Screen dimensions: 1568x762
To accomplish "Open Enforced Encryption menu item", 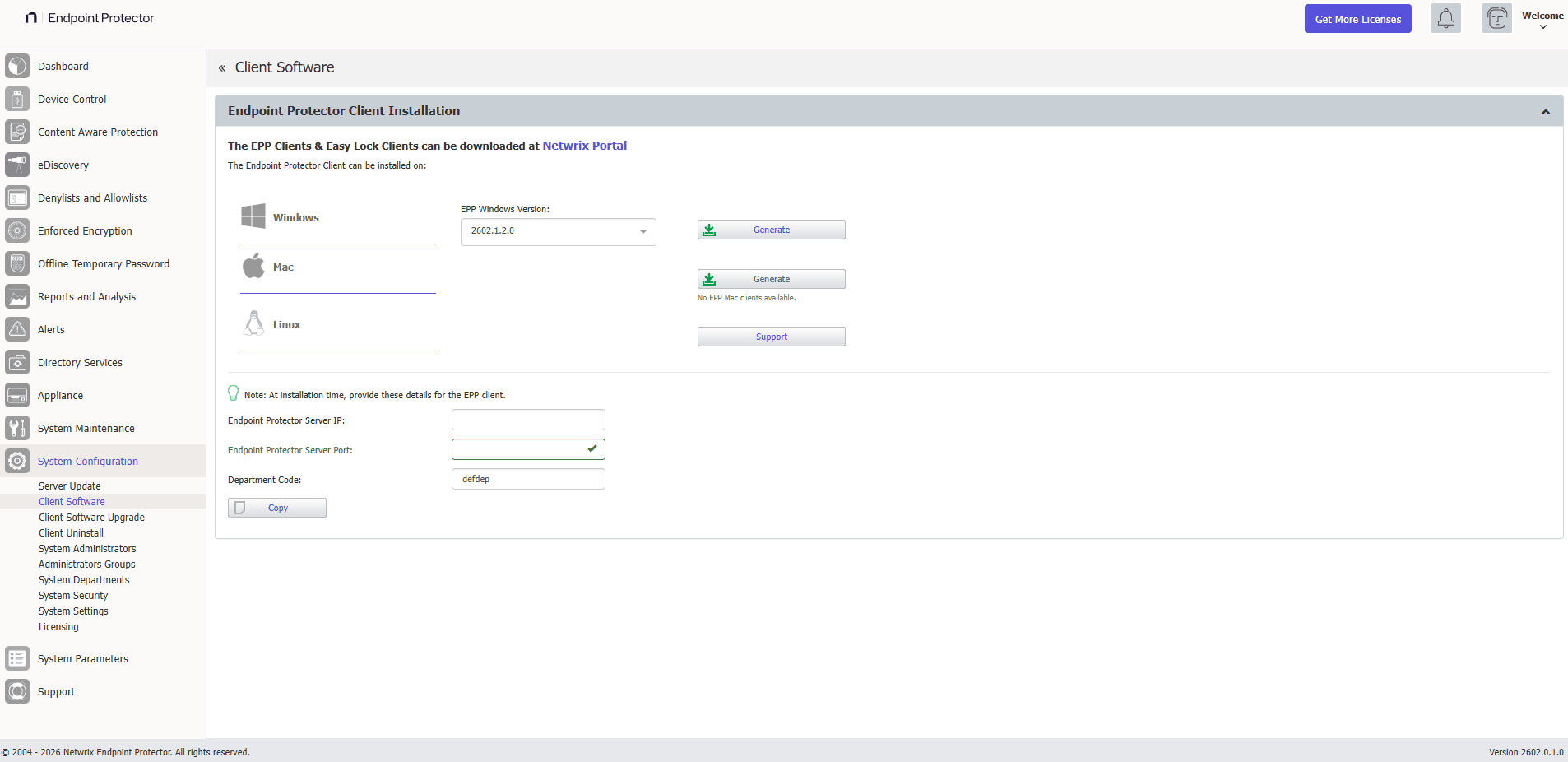I will [85, 231].
